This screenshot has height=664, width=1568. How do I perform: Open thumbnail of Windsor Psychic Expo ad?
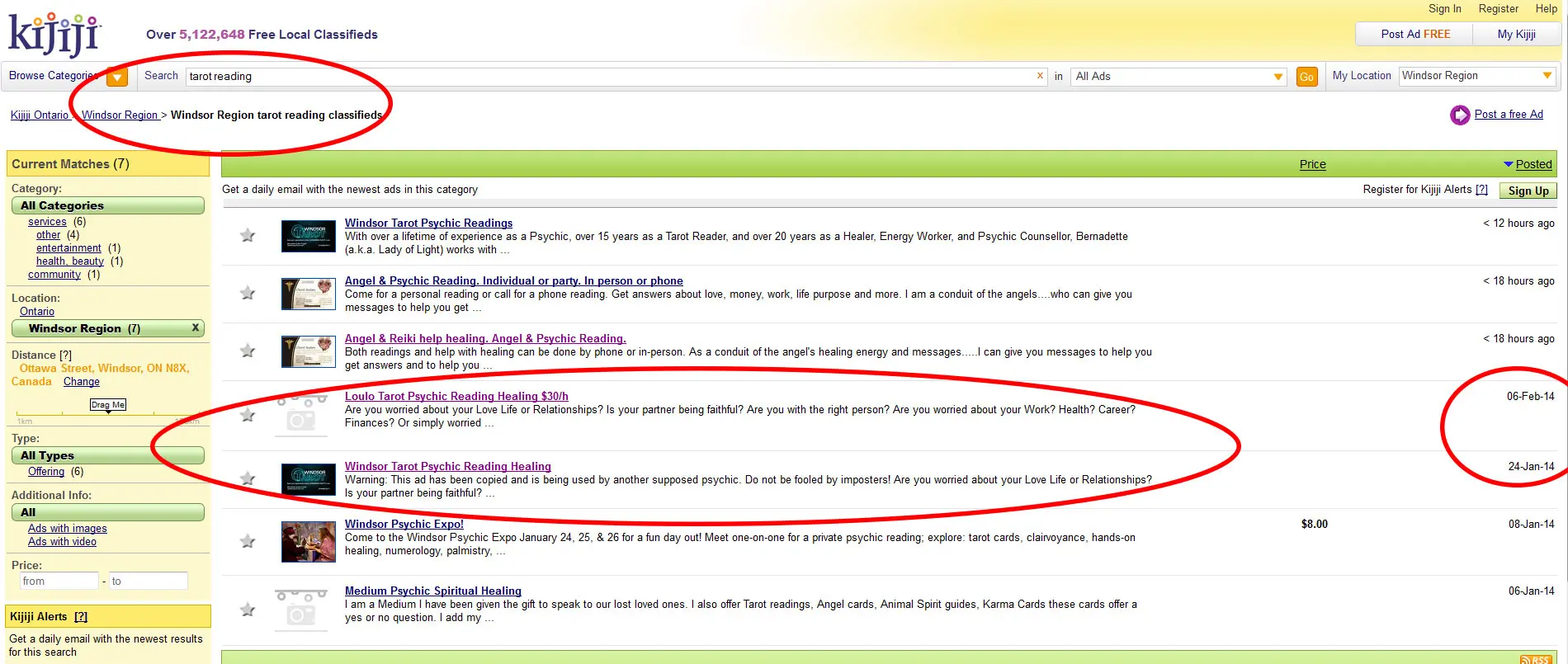(309, 542)
